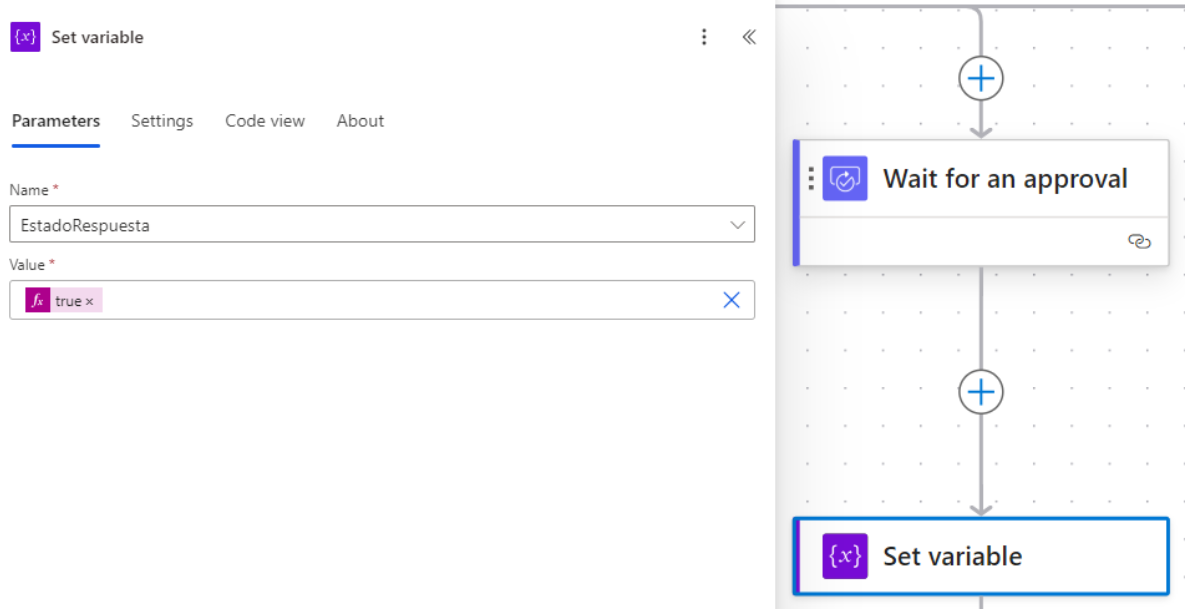The height and width of the screenshot is (613, 1185).
Task: Open the three-dot more options menu
Action: 704,37
